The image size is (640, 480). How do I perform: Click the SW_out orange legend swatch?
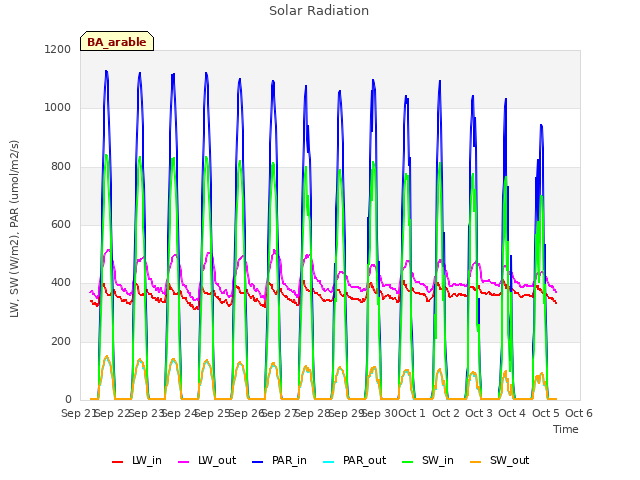pos(476,462)
